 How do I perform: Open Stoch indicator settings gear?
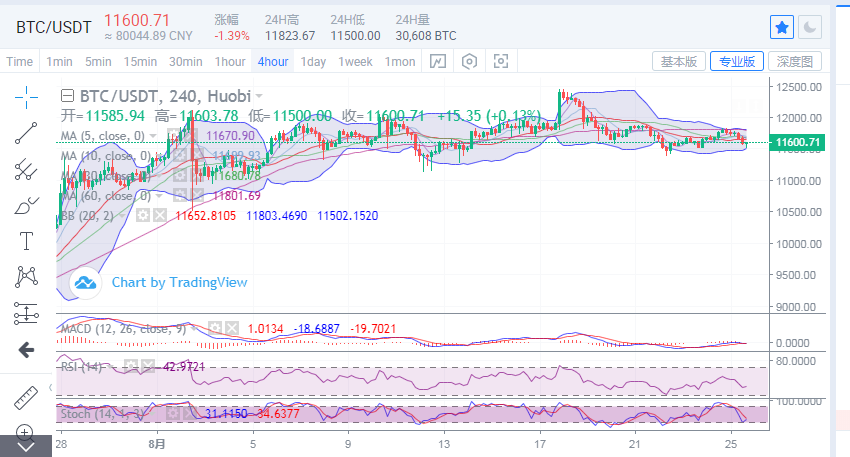172,414
